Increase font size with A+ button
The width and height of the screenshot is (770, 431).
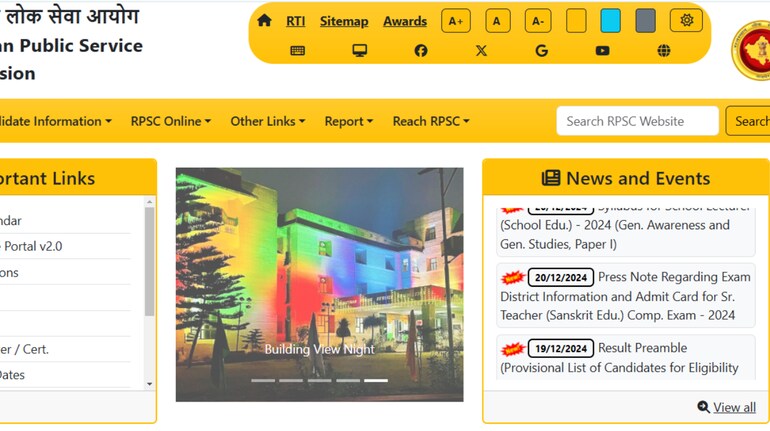click(455, 21)
